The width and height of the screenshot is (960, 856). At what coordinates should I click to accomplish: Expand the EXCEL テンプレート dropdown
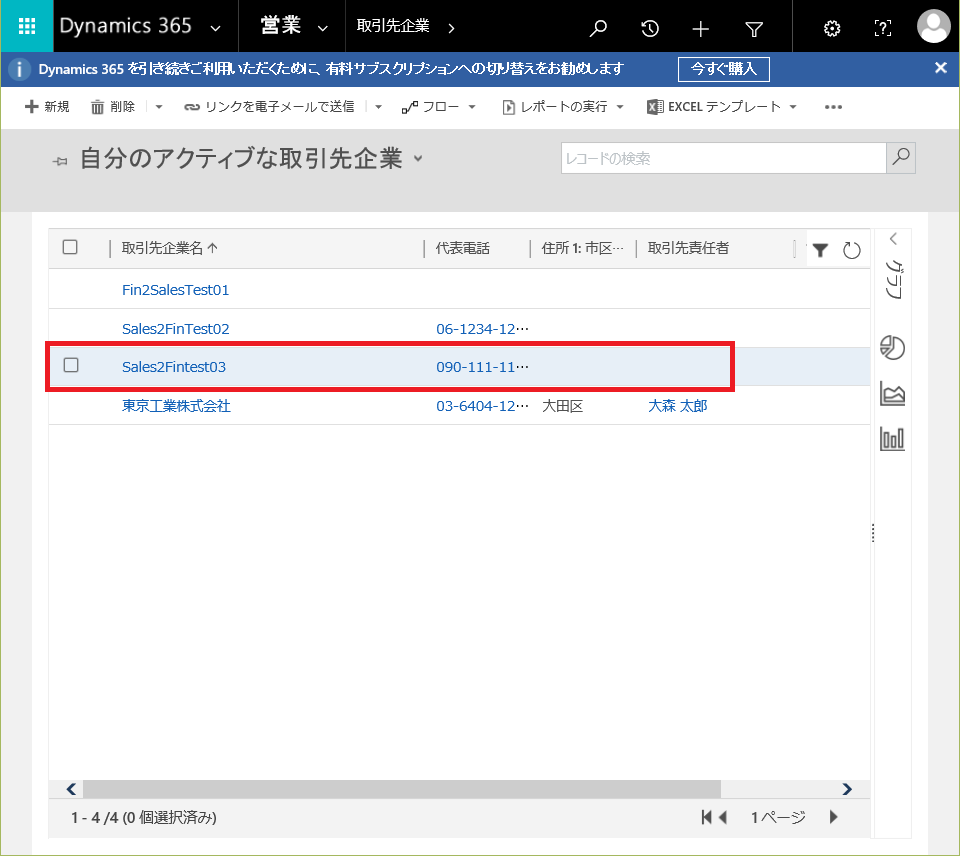(x=721, y=107)
